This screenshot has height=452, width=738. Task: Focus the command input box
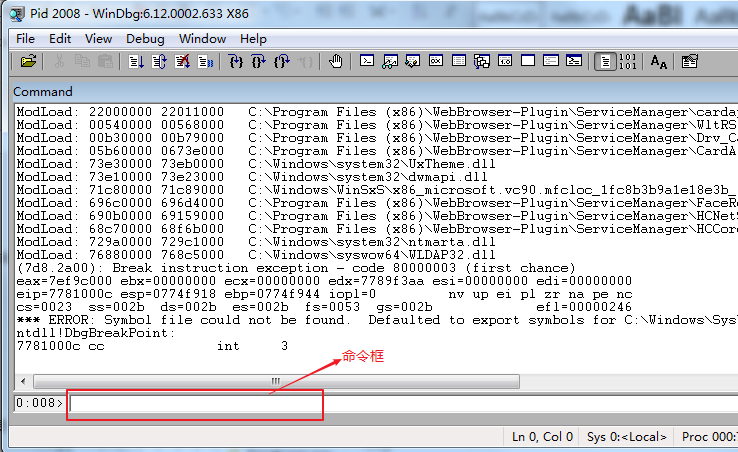403,404
